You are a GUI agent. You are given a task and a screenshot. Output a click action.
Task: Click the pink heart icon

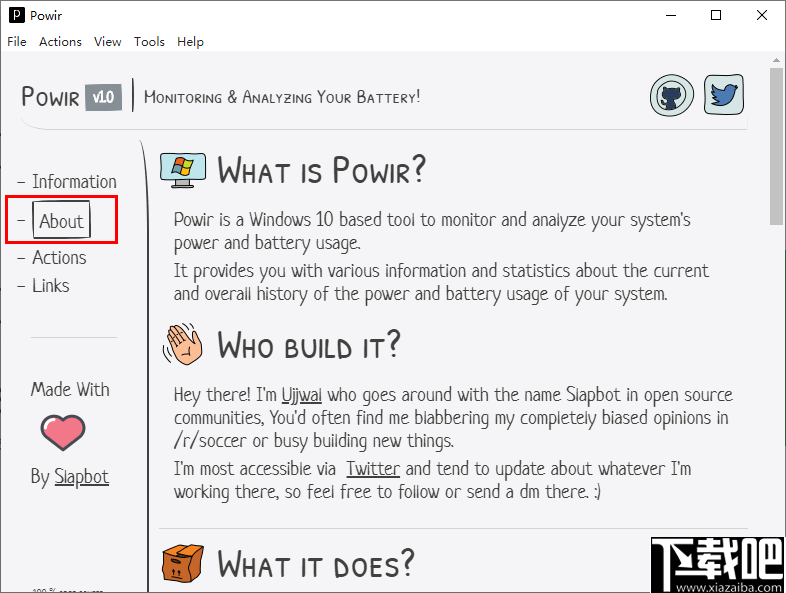(x=63, y=432)
